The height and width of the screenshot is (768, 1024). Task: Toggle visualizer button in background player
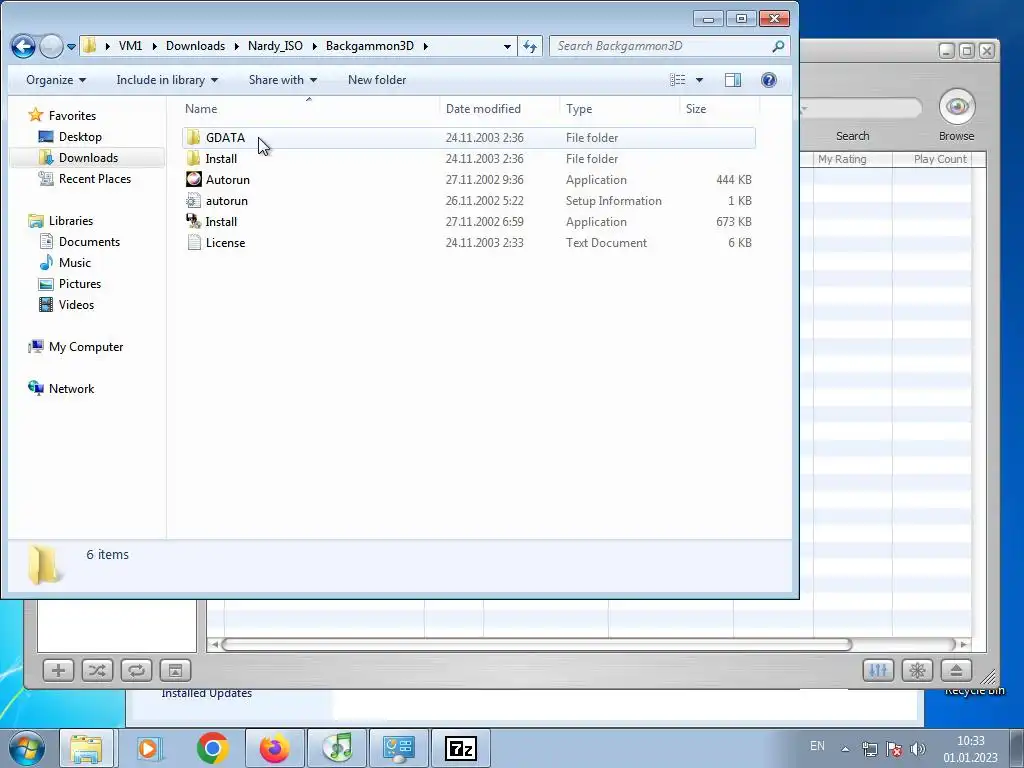(x=918, y=670)
